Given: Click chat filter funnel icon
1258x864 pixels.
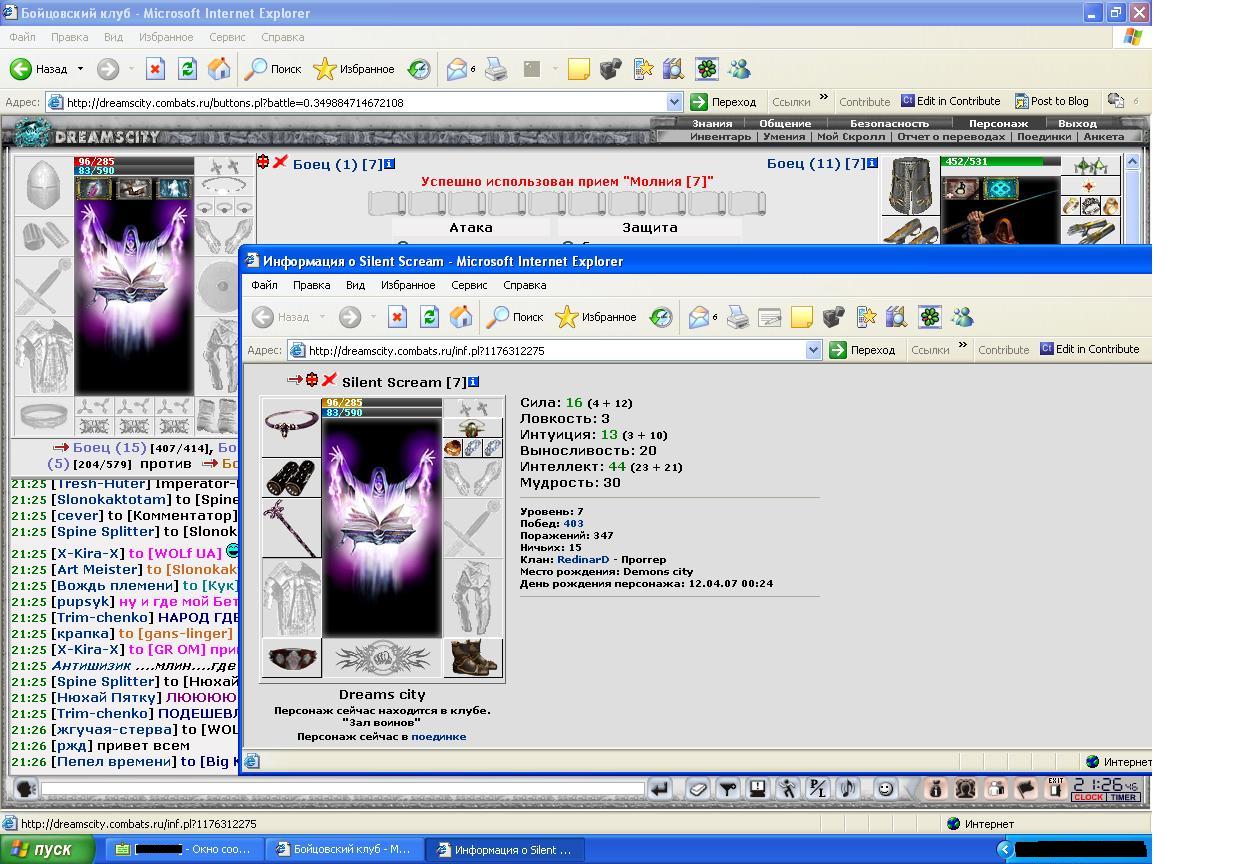Looking at the screenshot, I should 728,789.
